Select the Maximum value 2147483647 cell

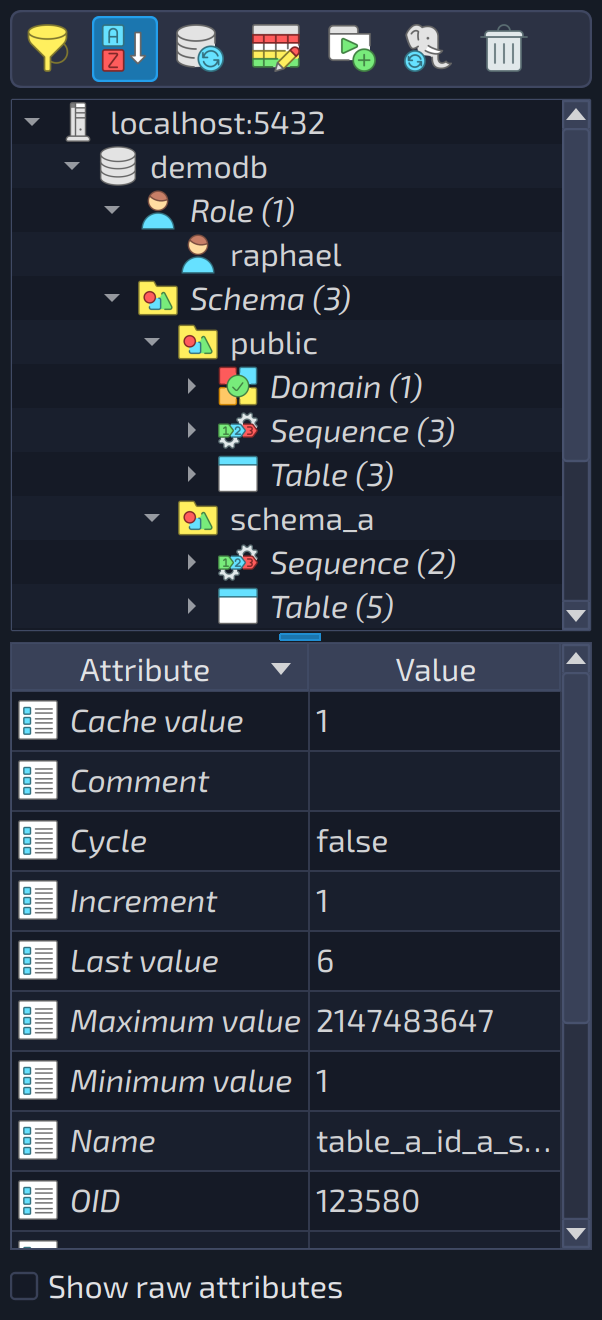click(435, 1021)
